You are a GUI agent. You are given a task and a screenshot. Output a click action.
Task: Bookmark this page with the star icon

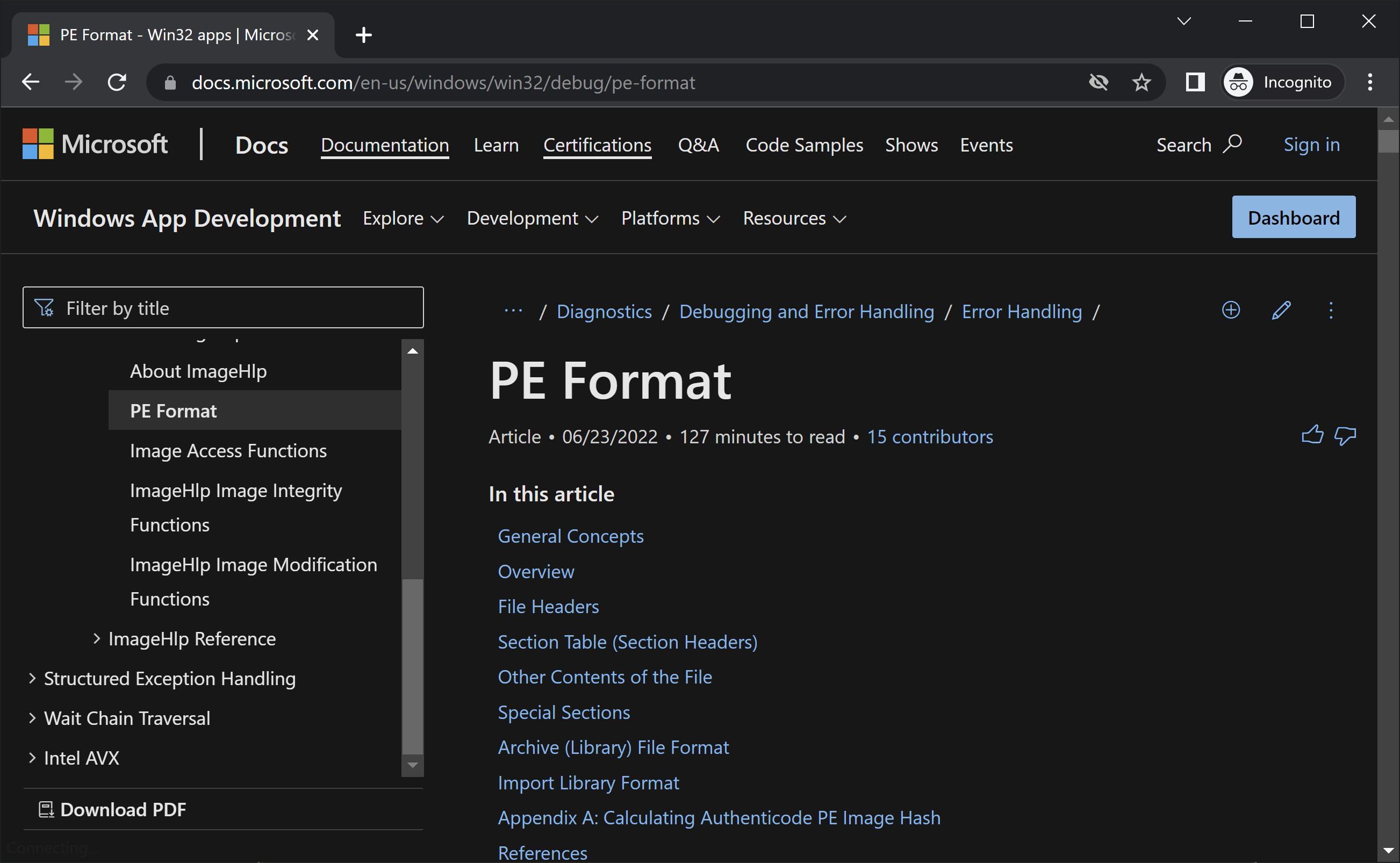coord(1141,83)
